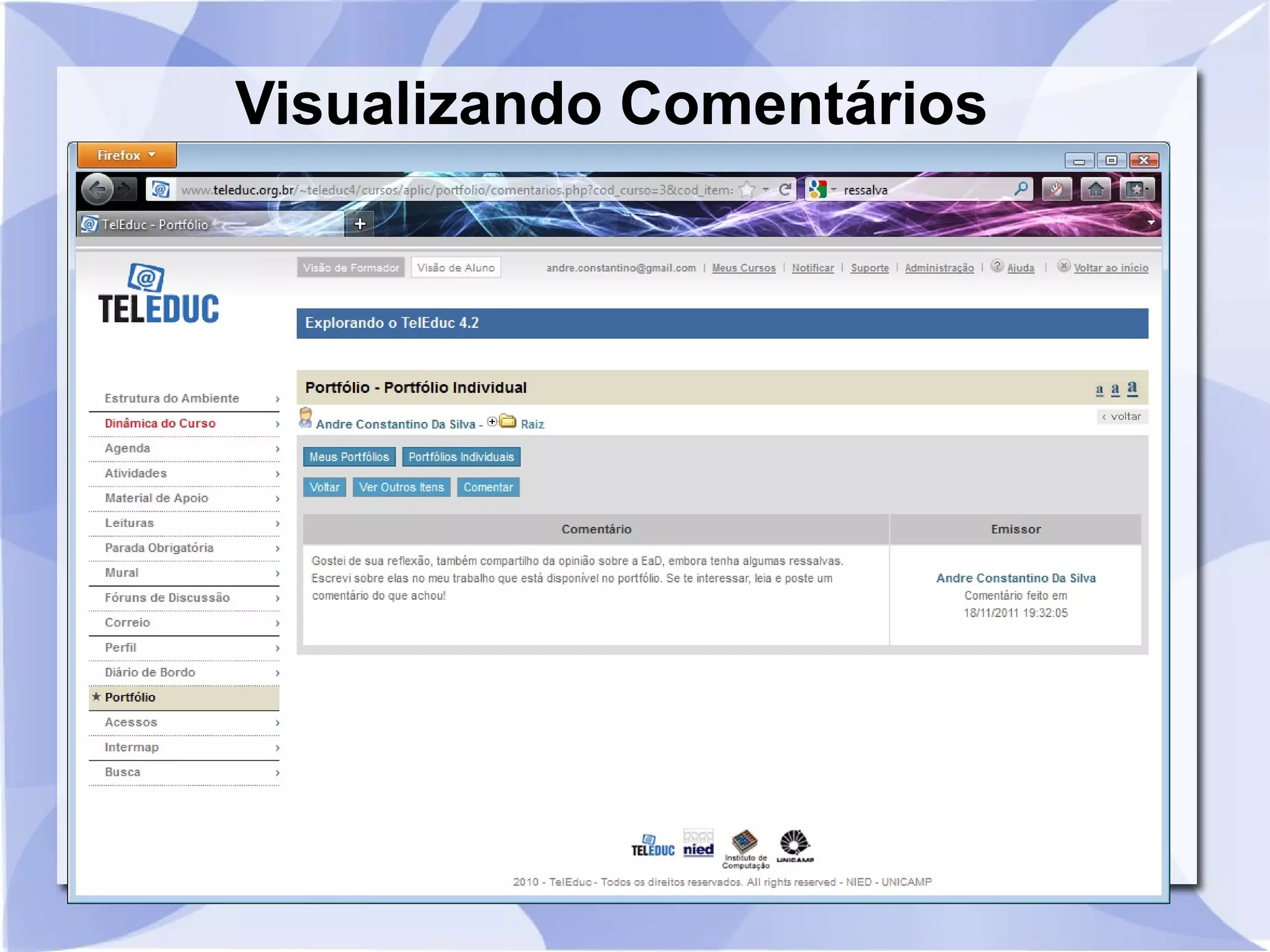This screenshot has height=952, width=1270.
Task: Click the Raiz folder icon
Action: [x=508, y=421]
